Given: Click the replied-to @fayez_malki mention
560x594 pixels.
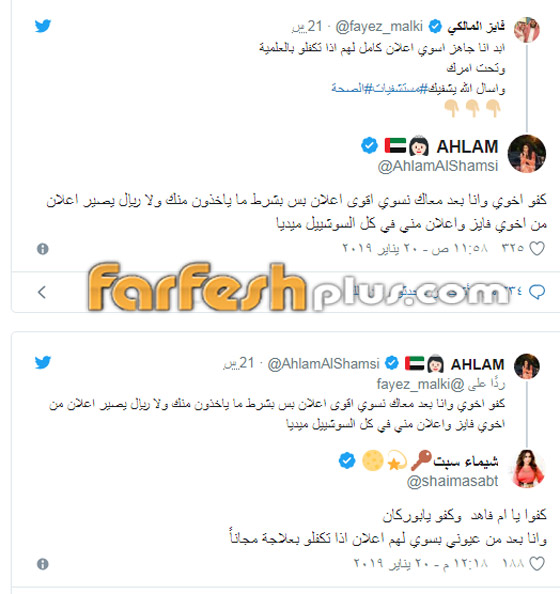Looking at the screenshot, I should click(420, 384).
